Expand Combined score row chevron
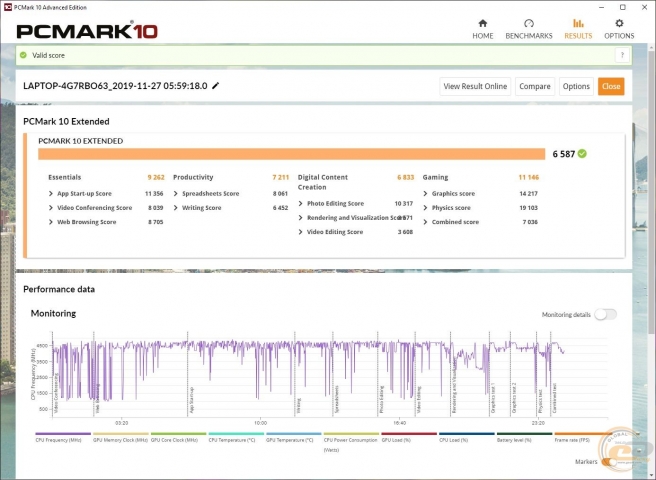Screen dimensions: 656x480 [425, 222]
